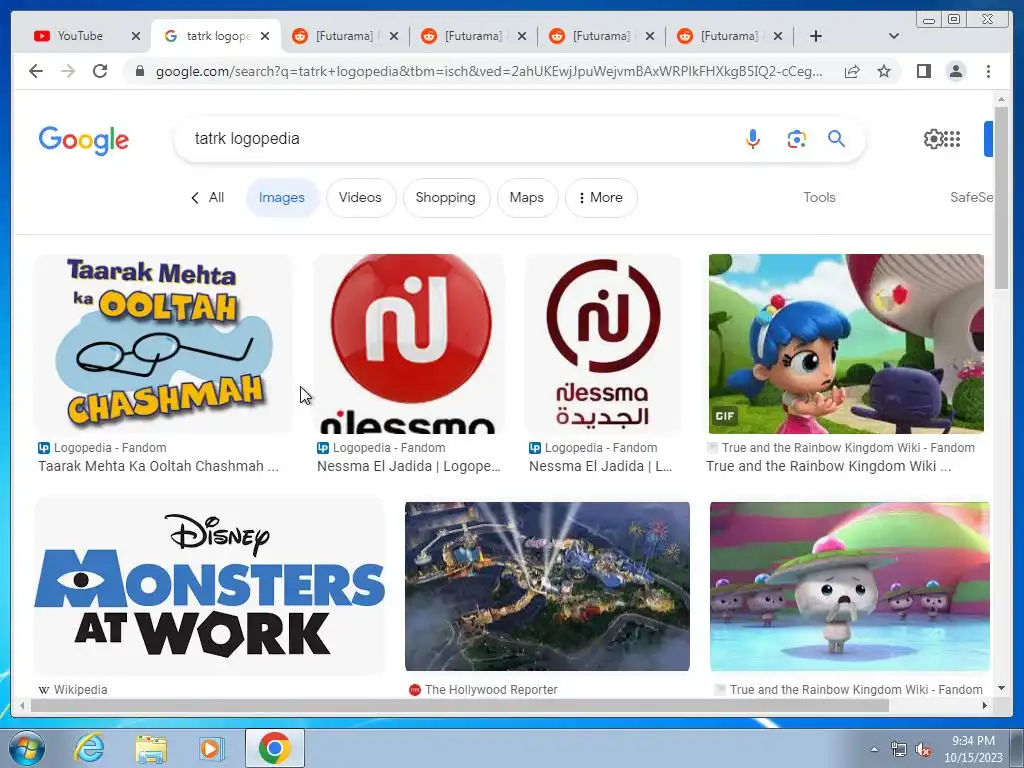Launch Internet Explorer from taskbar
Image resolution: width=1024 pixels, height=768 pixels.
coord(89,748)
